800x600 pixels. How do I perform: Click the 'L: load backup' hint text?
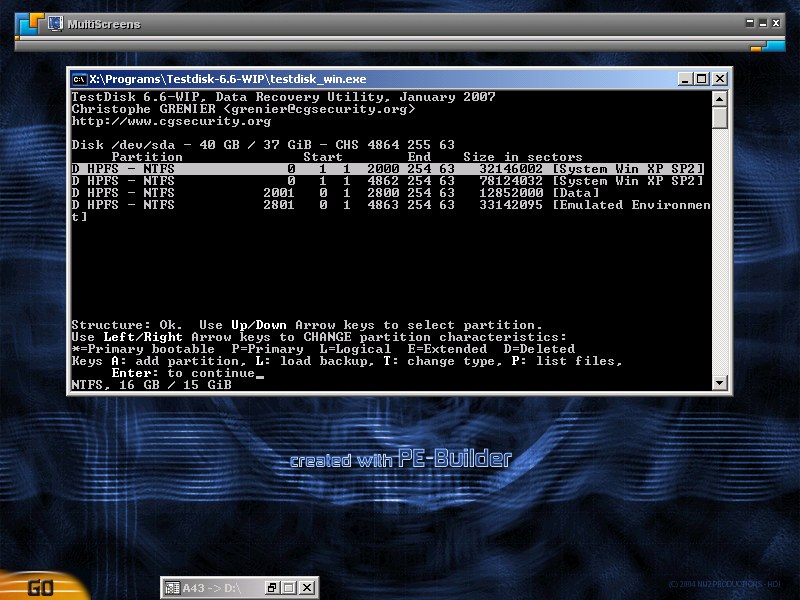coord(316,361)
